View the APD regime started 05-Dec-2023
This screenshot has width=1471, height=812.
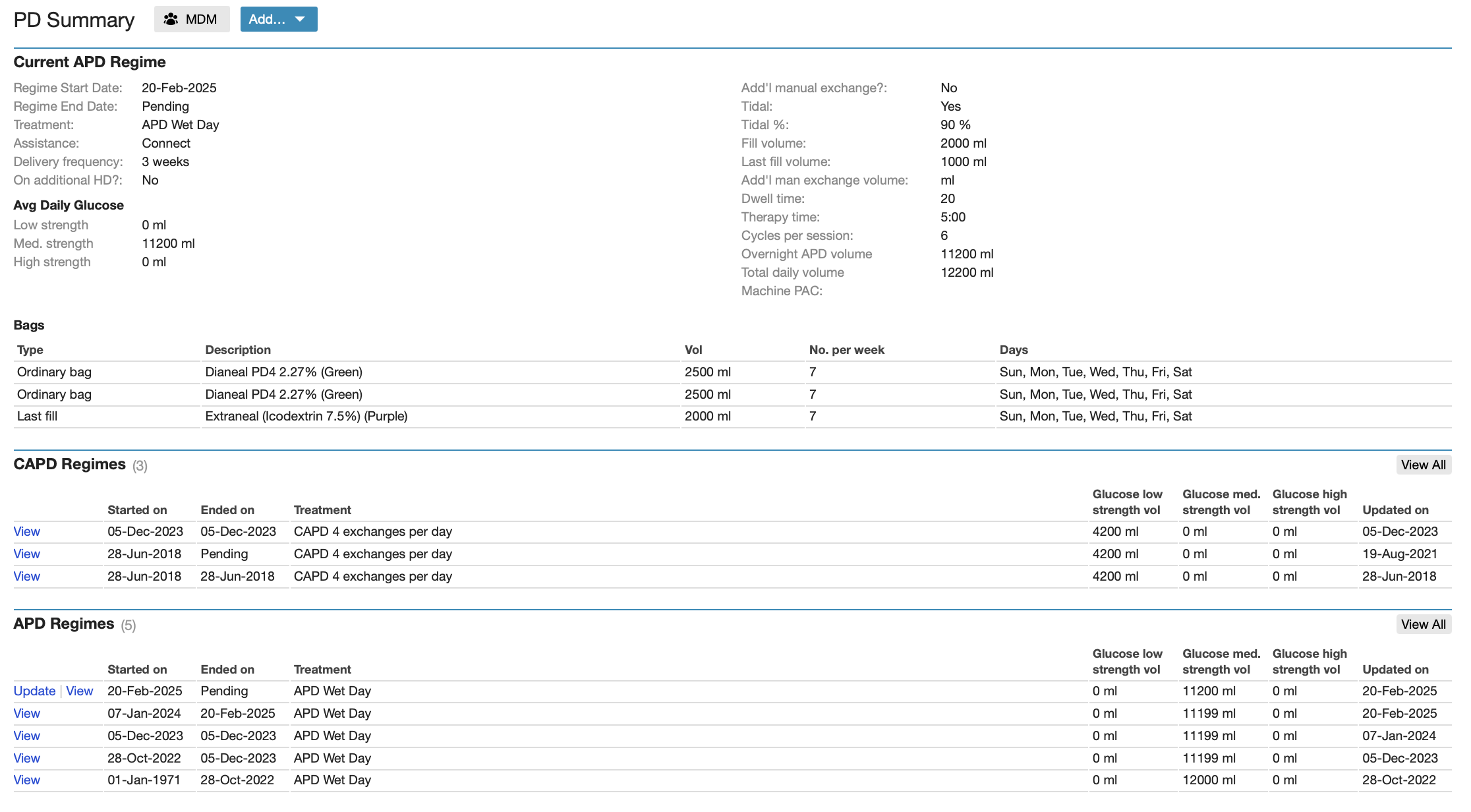click(26, 736)
